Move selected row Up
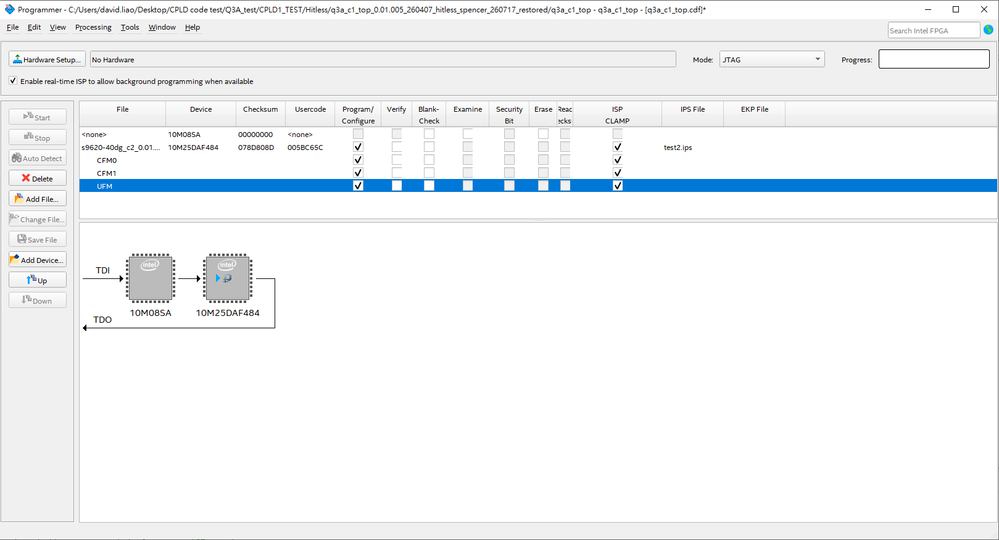Screen dimensions: 999x540 point(38,280)
